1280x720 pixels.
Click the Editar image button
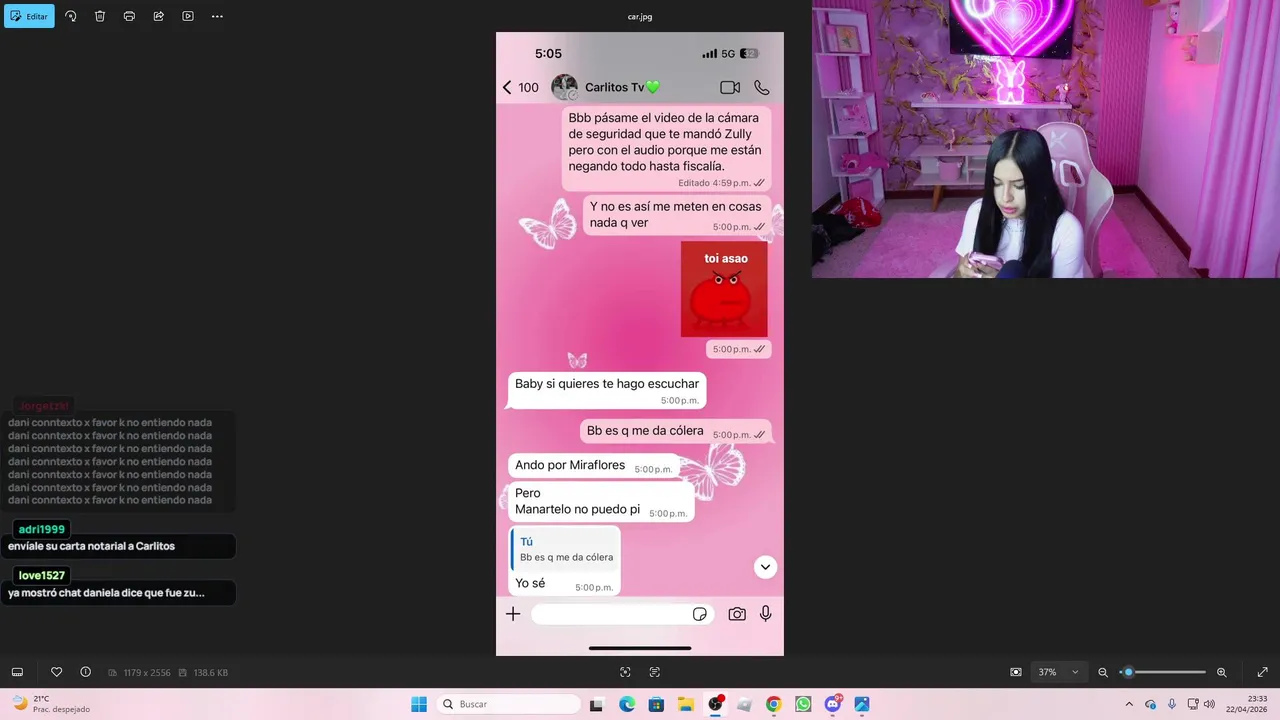pos(29,16)
